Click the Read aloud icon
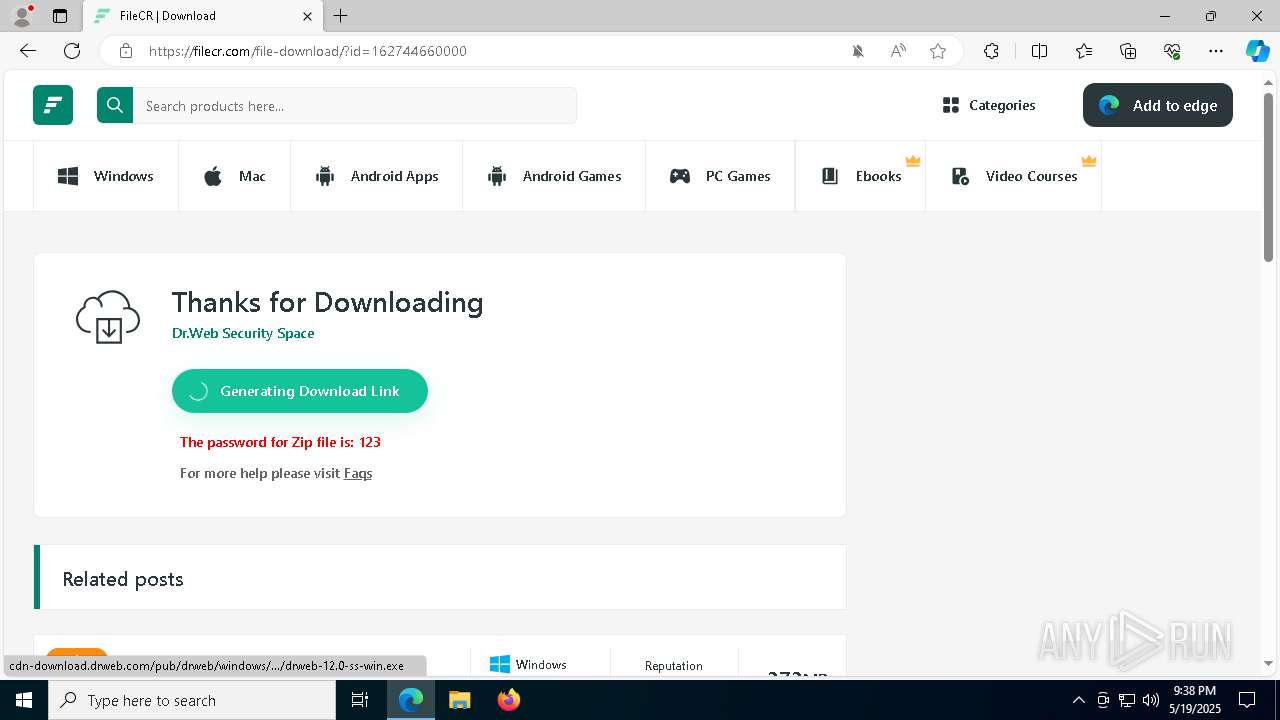The image size is (1280, 720). [898, 51]
